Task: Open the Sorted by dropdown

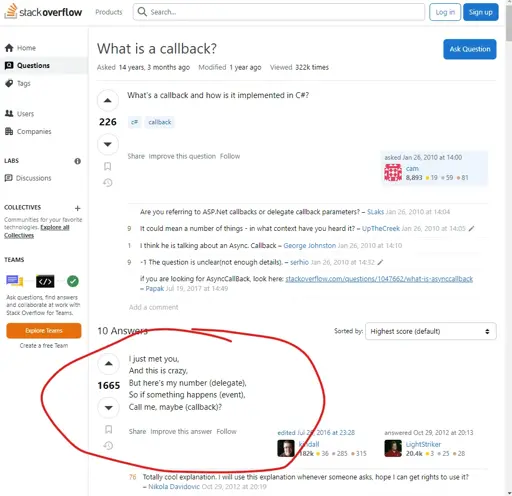Action: pyautogui.click(x=430, y=331)
